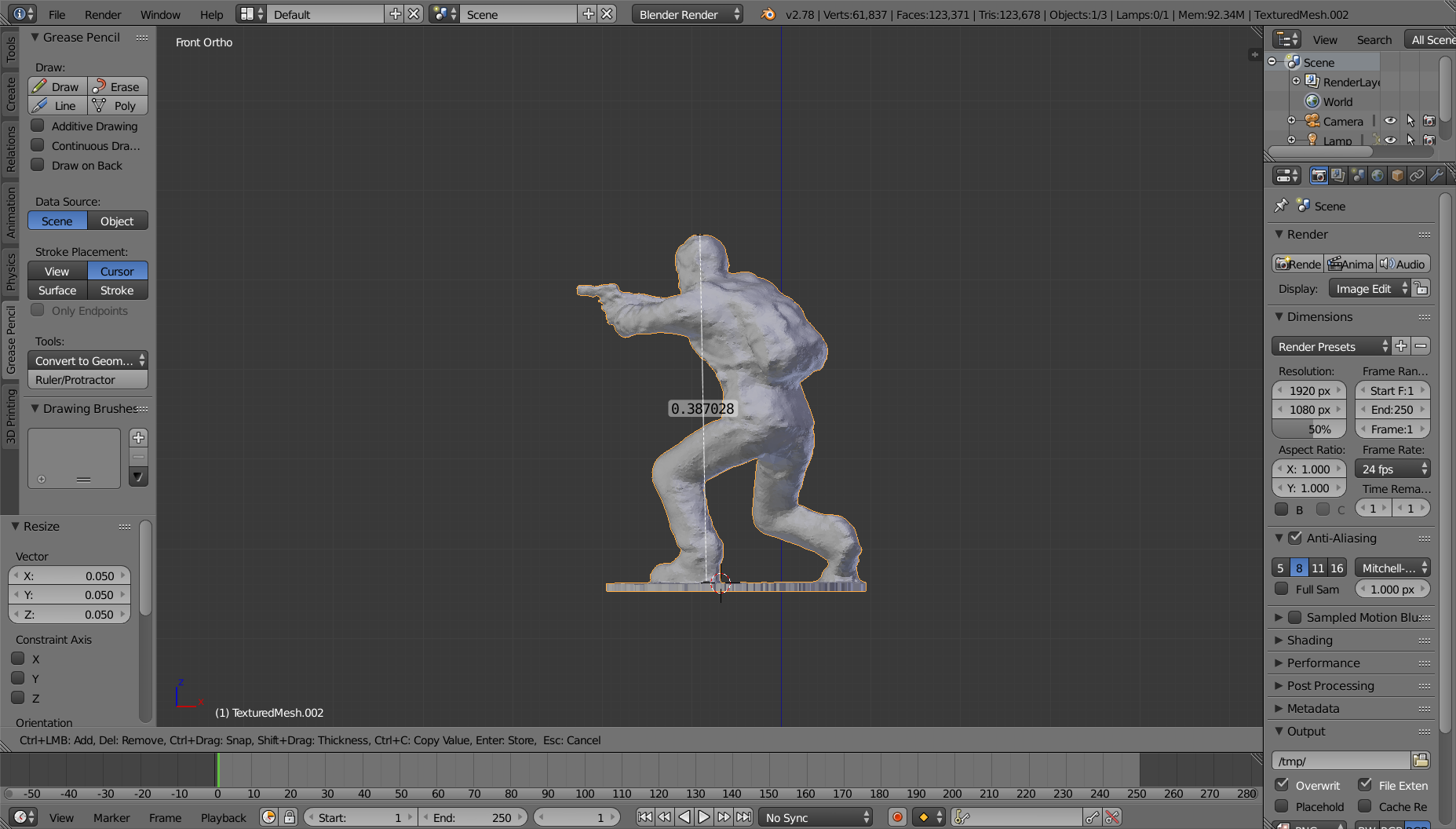Image resolution: width=1456 pixels, height=829 pixels.
Task: Click the delete keyframes icon in timeline
Action: click(1112, 817)
